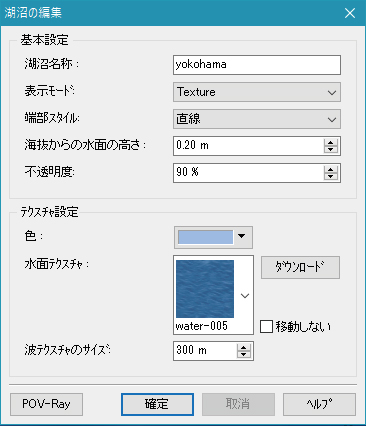
Task: Open POV-Ray settings
Action: pos(46,404)
